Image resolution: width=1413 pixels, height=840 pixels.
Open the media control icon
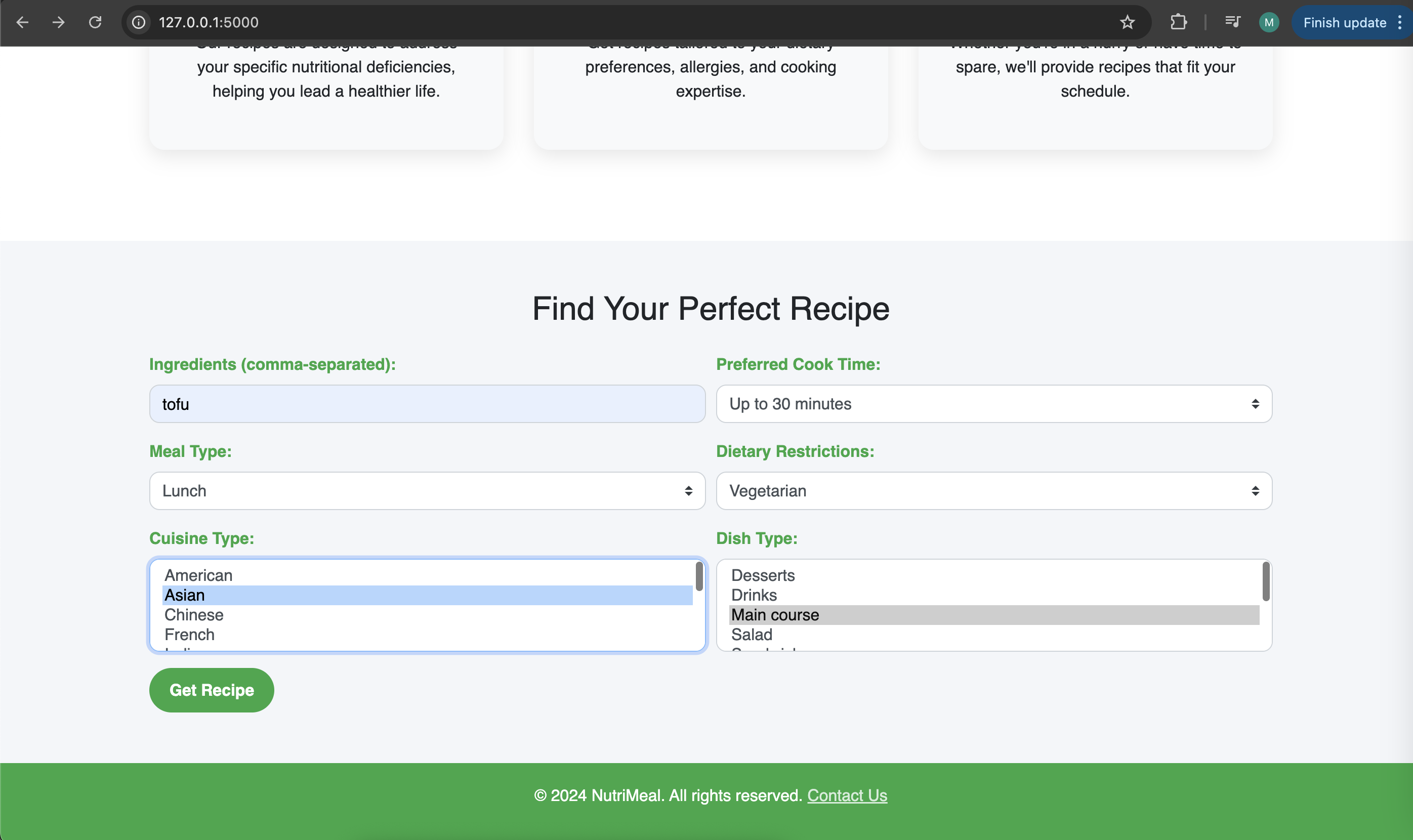tap(1232, 22)
